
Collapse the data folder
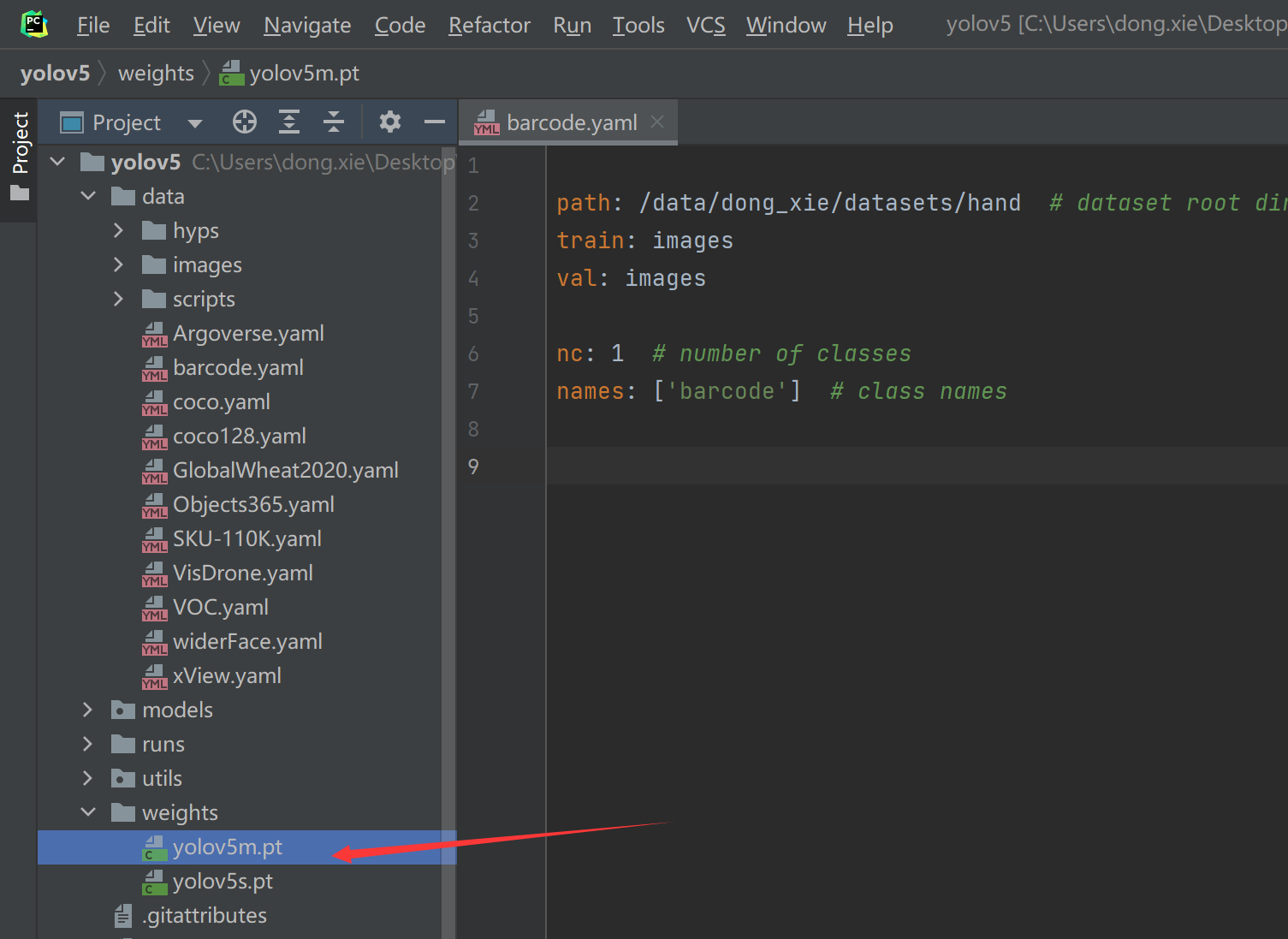(88, 195)
